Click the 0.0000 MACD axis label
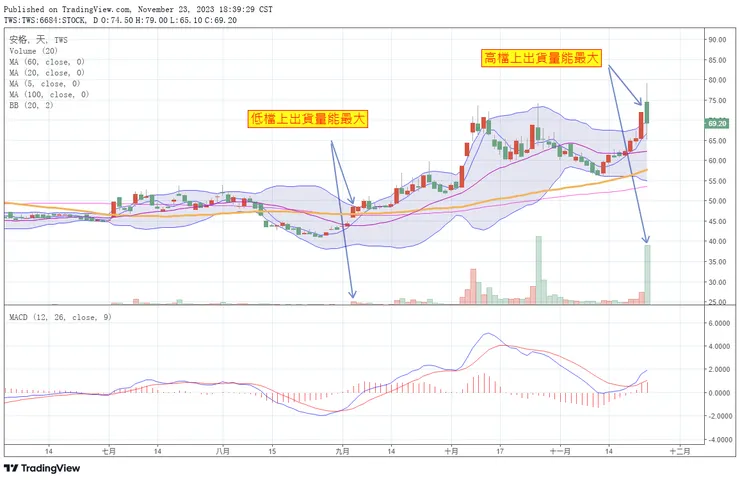 click(719, 393)
